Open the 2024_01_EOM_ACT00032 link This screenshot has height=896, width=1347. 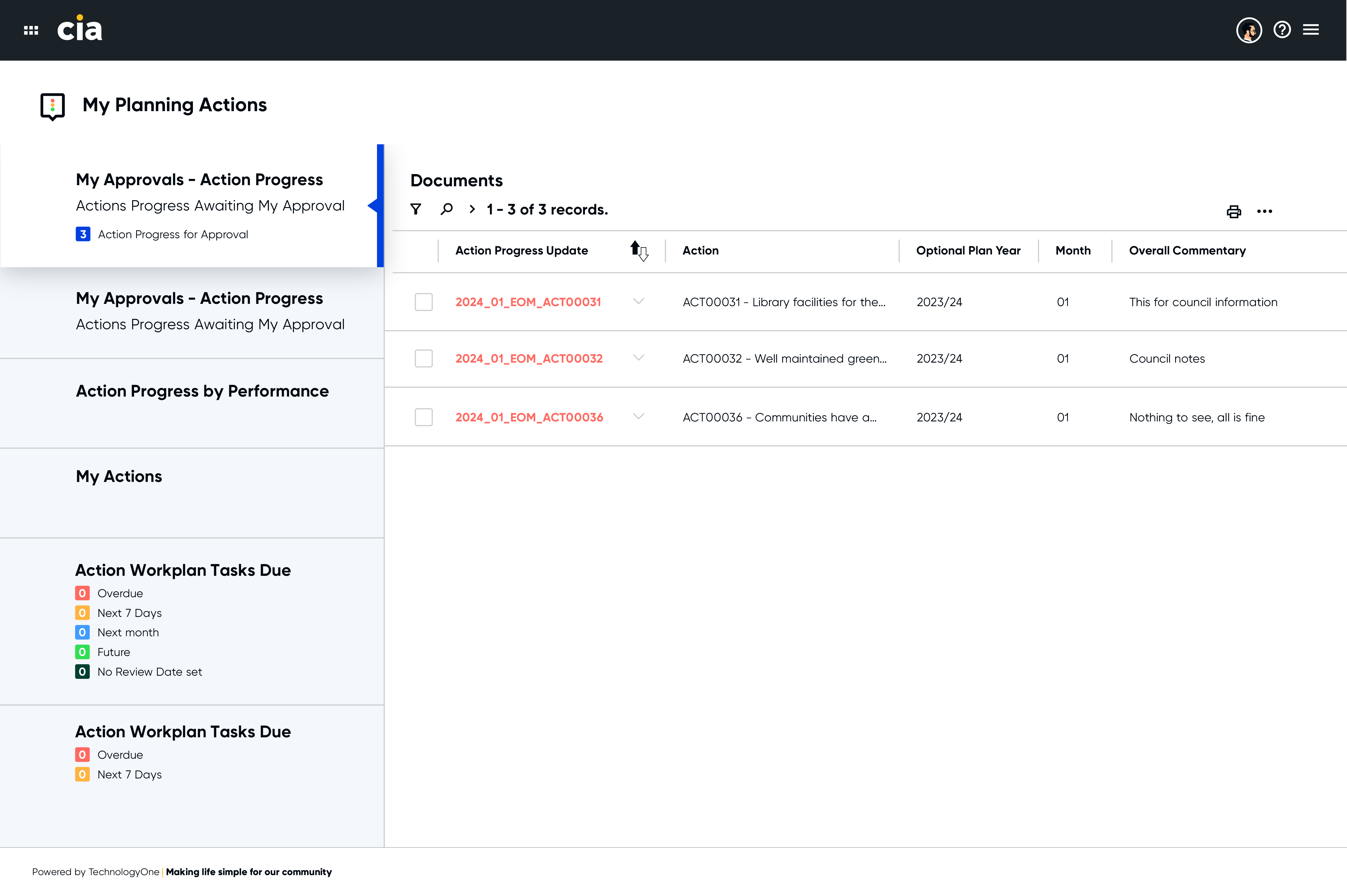point(529,358)
